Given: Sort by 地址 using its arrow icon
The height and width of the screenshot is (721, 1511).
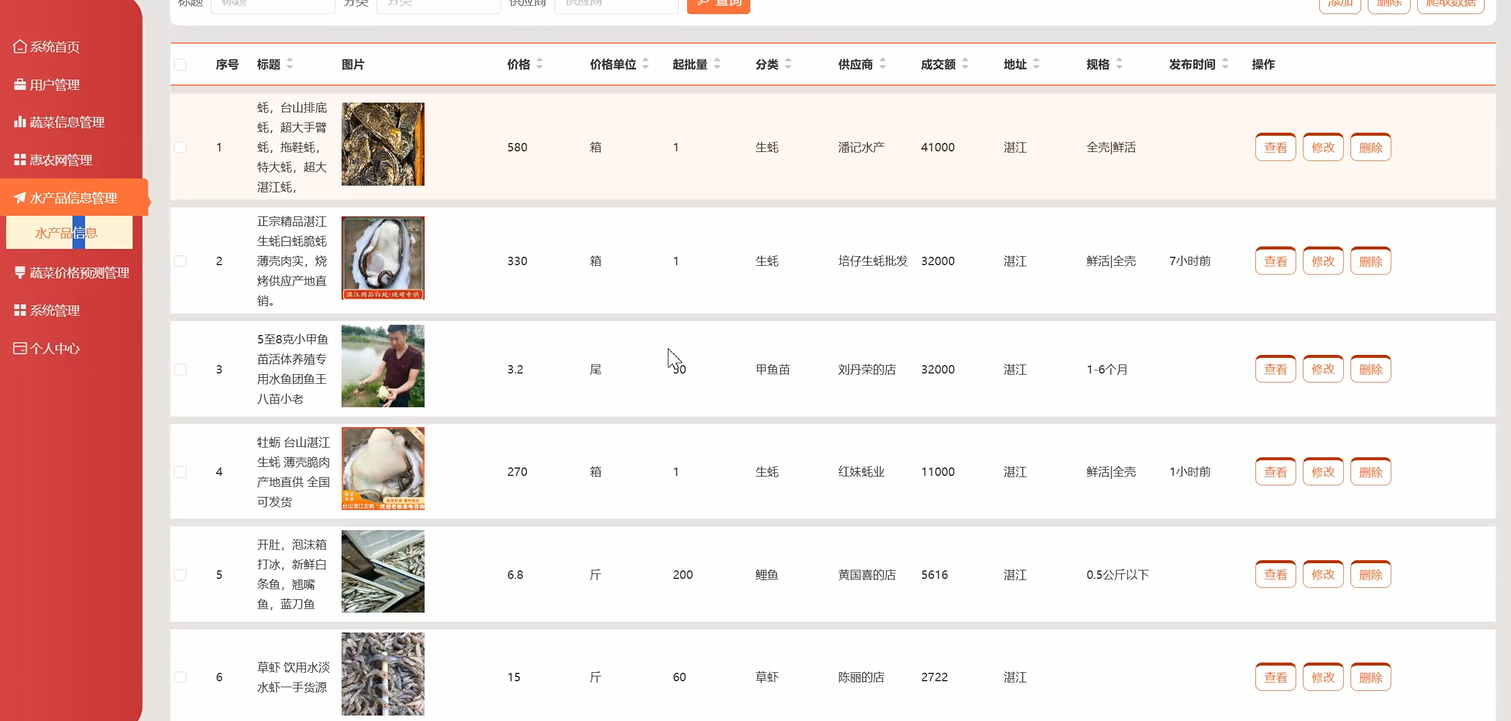Looking at the screenshot, I should click(x=1036, y=64).
